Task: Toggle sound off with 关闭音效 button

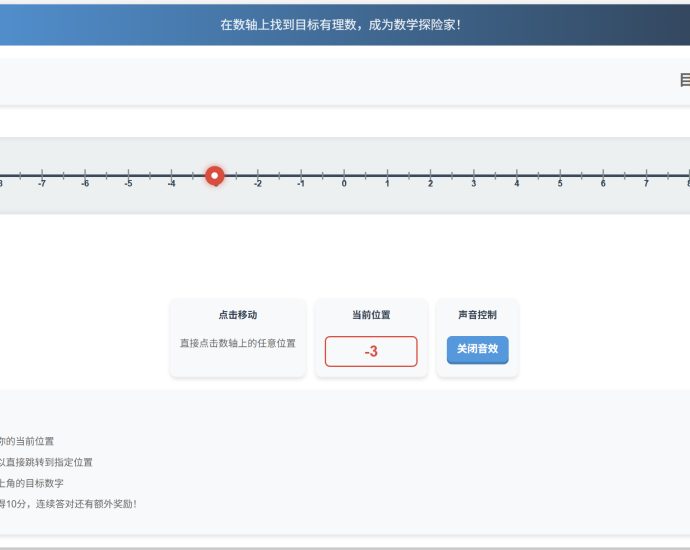Action: coord(477,350)
